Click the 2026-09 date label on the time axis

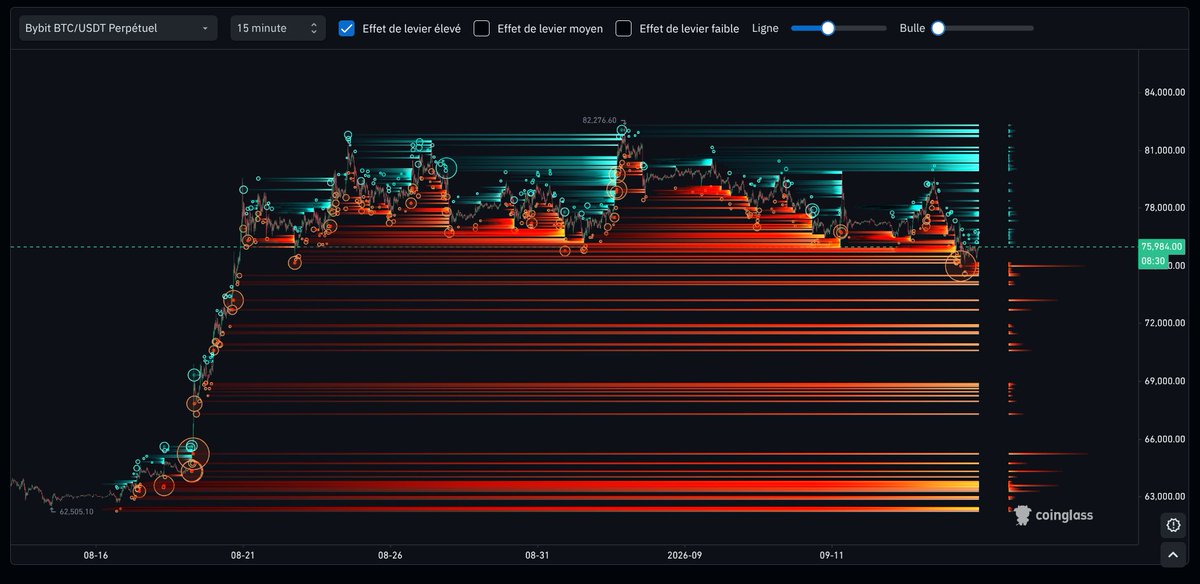click(x=685, y=554)
